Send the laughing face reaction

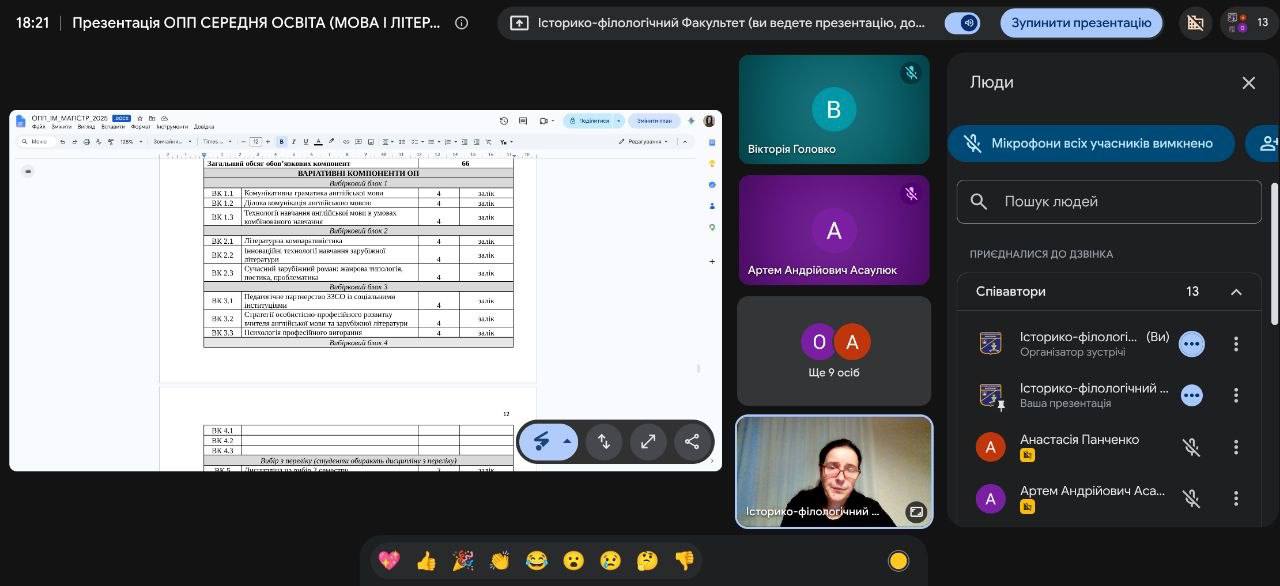click(x=537, y=561)
